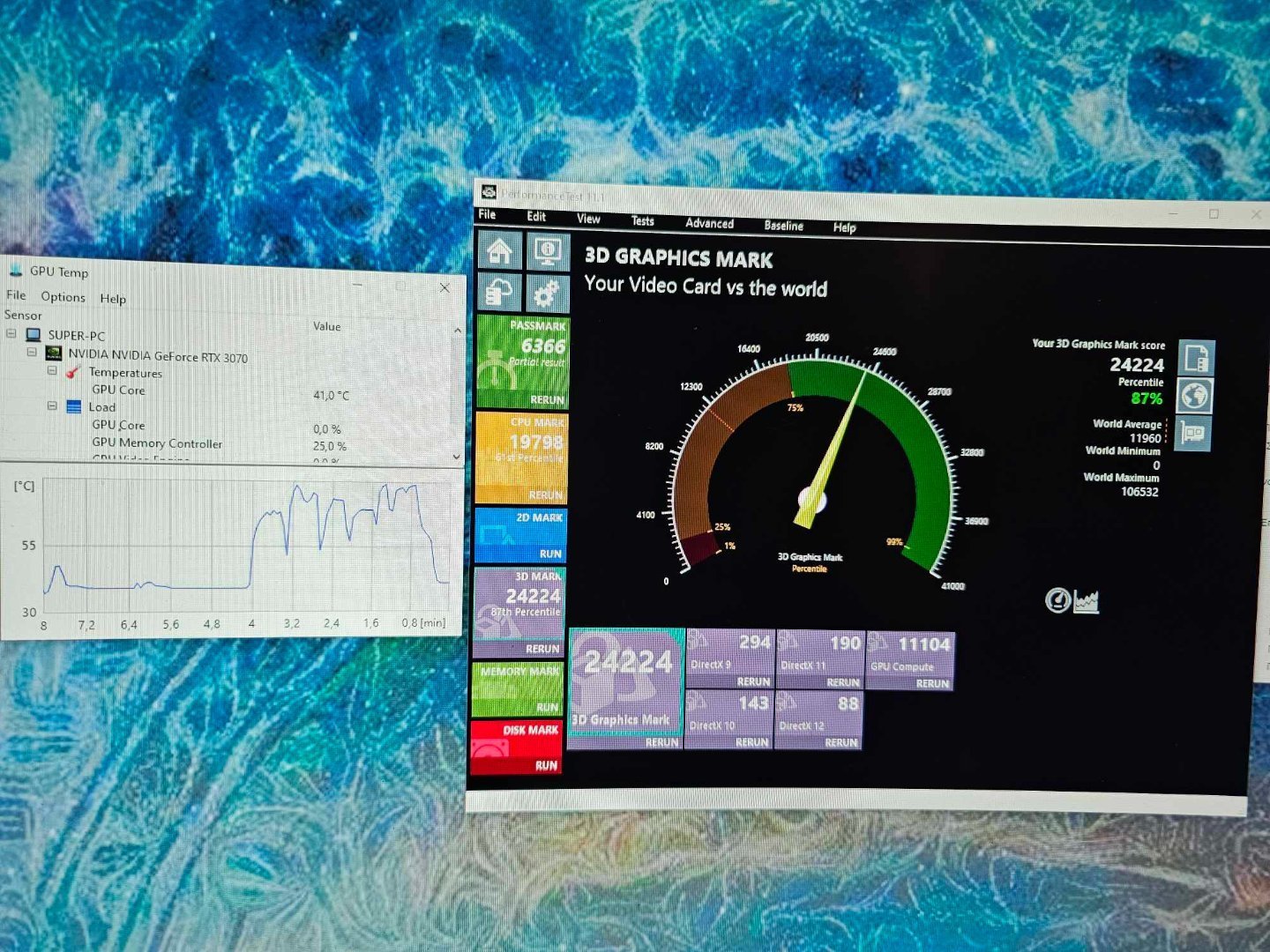
Task: Click the DirectX 12 tile icon
Action: pyautogui.click(x=787, y=703)
